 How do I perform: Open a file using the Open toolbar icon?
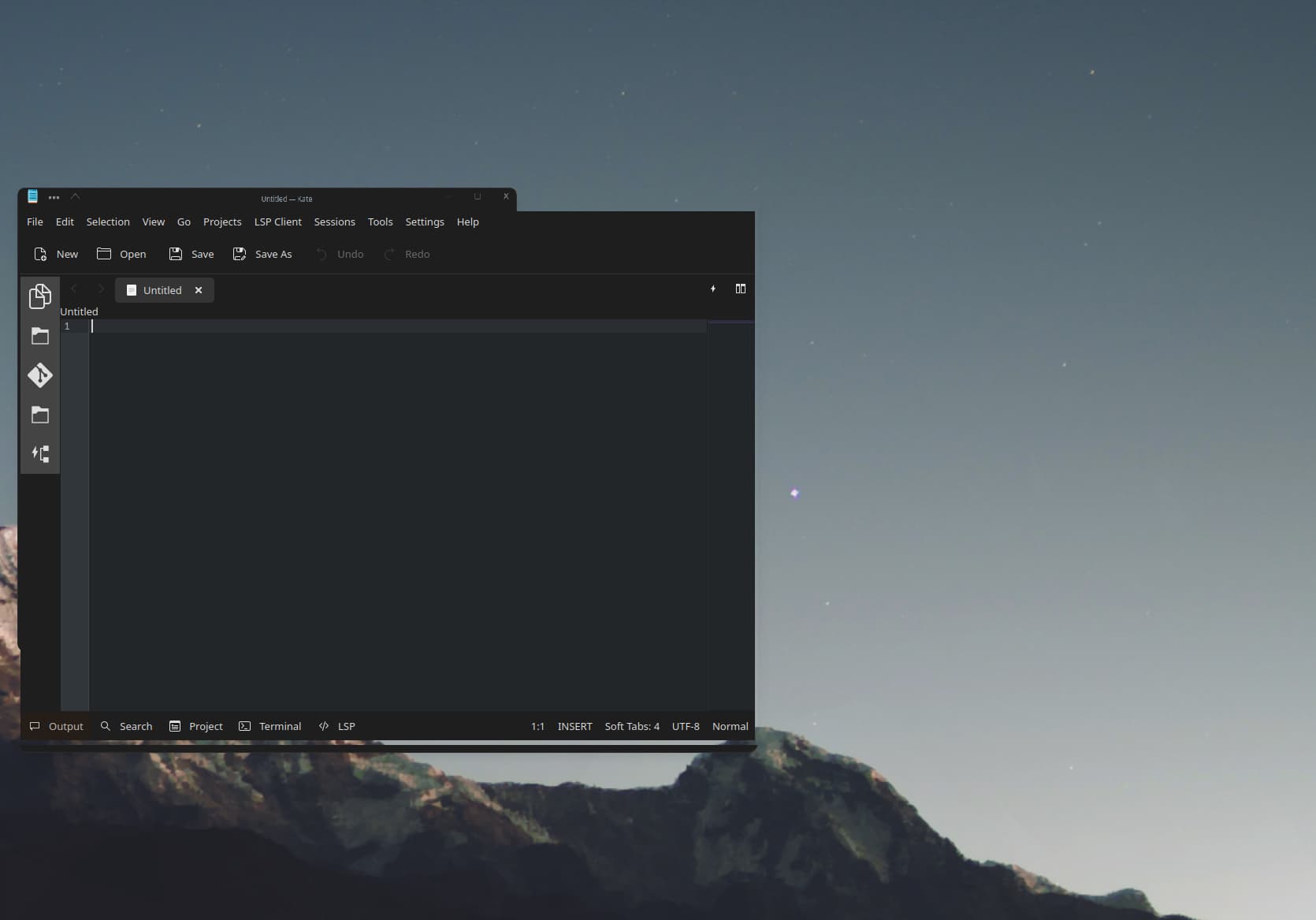point(121,254)
